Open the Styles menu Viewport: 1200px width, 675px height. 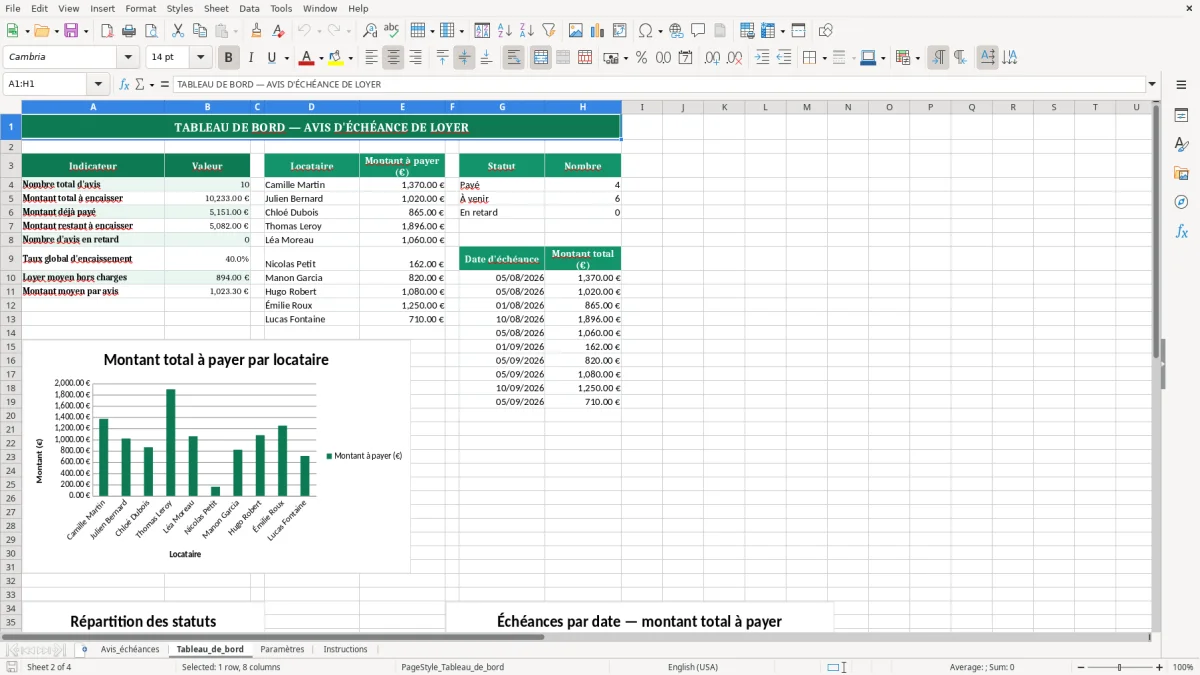(x=180, y=8)
